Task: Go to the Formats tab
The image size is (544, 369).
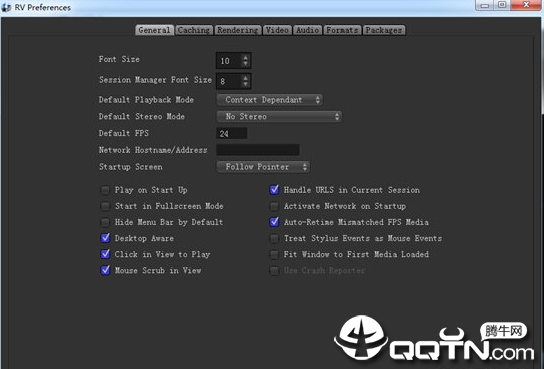Action: click(x=342, y=30)
